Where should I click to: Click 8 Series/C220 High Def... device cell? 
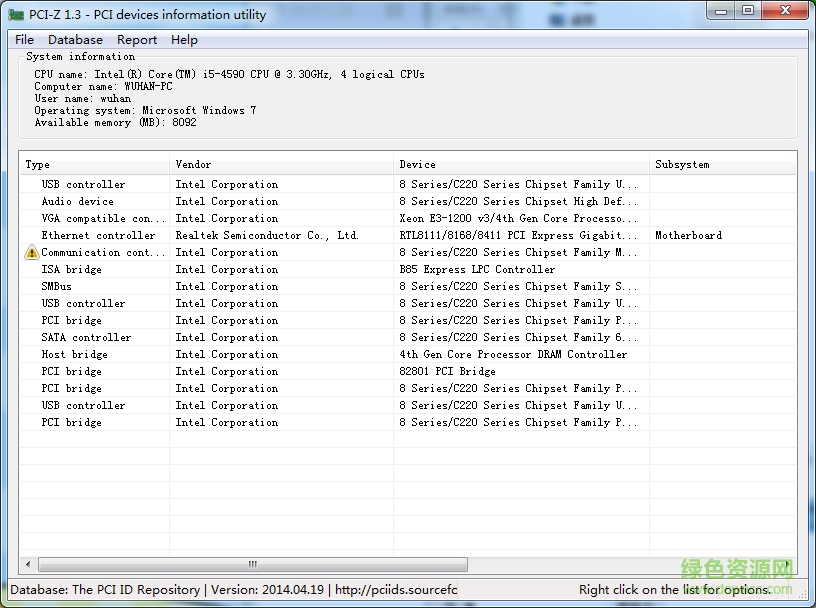[518, 201]
